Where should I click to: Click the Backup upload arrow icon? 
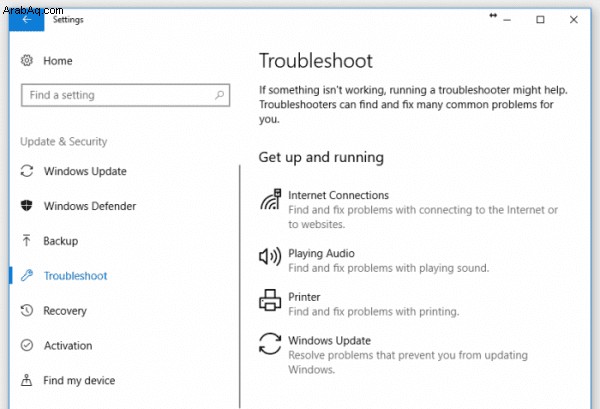pyautogui.click(x=26, y=241)
